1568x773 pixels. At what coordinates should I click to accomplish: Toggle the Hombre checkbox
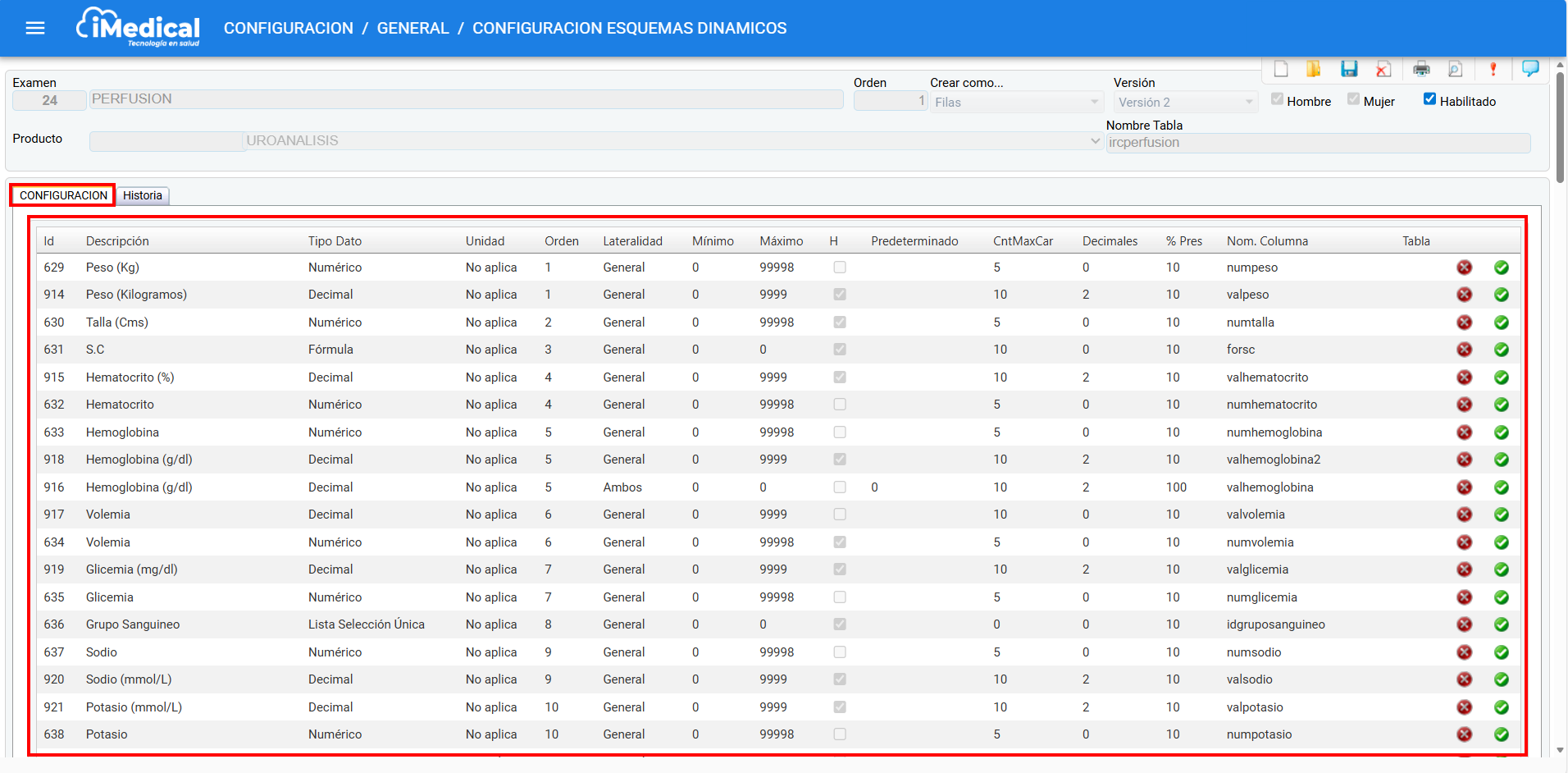[x=1277, y=99]
